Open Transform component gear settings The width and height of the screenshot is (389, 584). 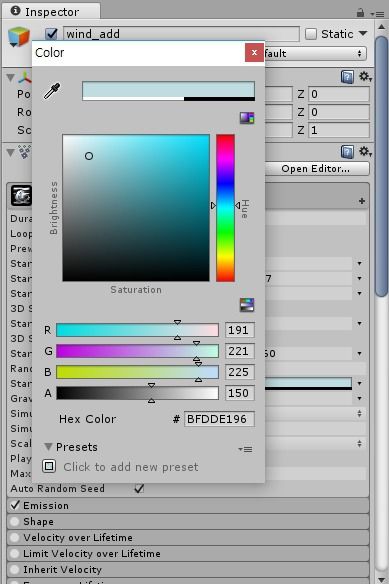coord(365,77)
